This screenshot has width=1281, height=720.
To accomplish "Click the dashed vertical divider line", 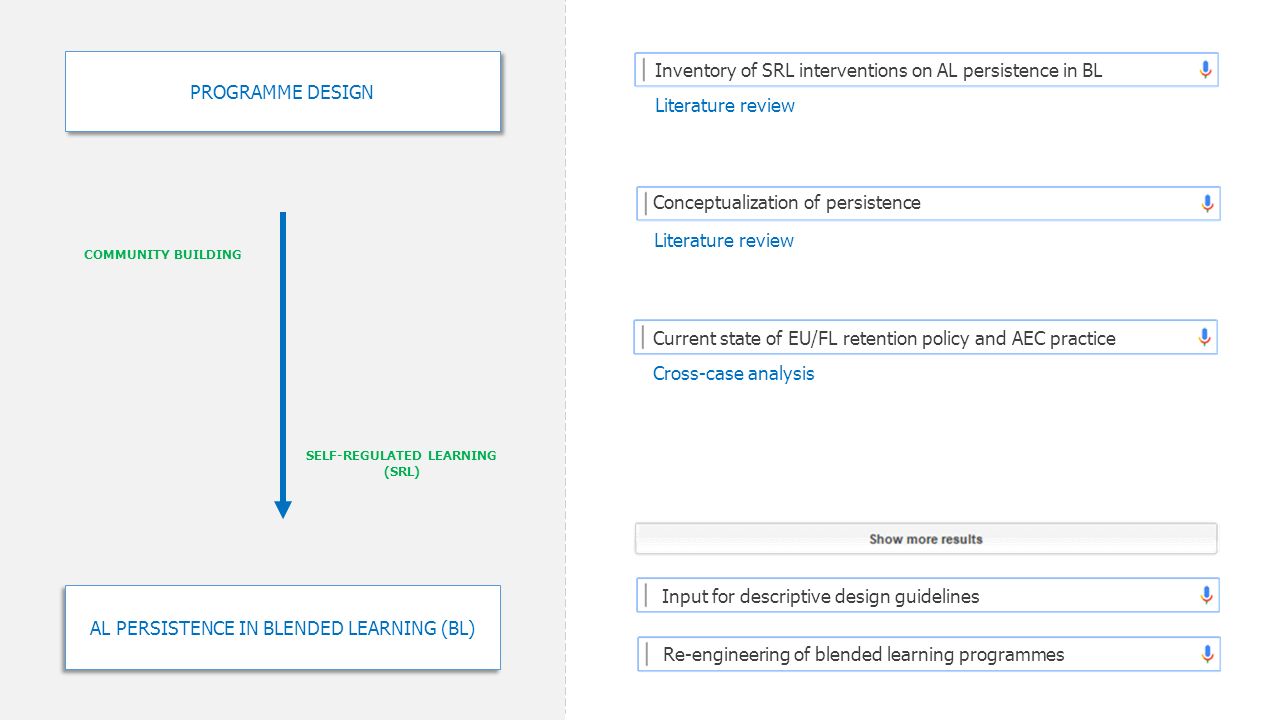I will tap(566, 360).
